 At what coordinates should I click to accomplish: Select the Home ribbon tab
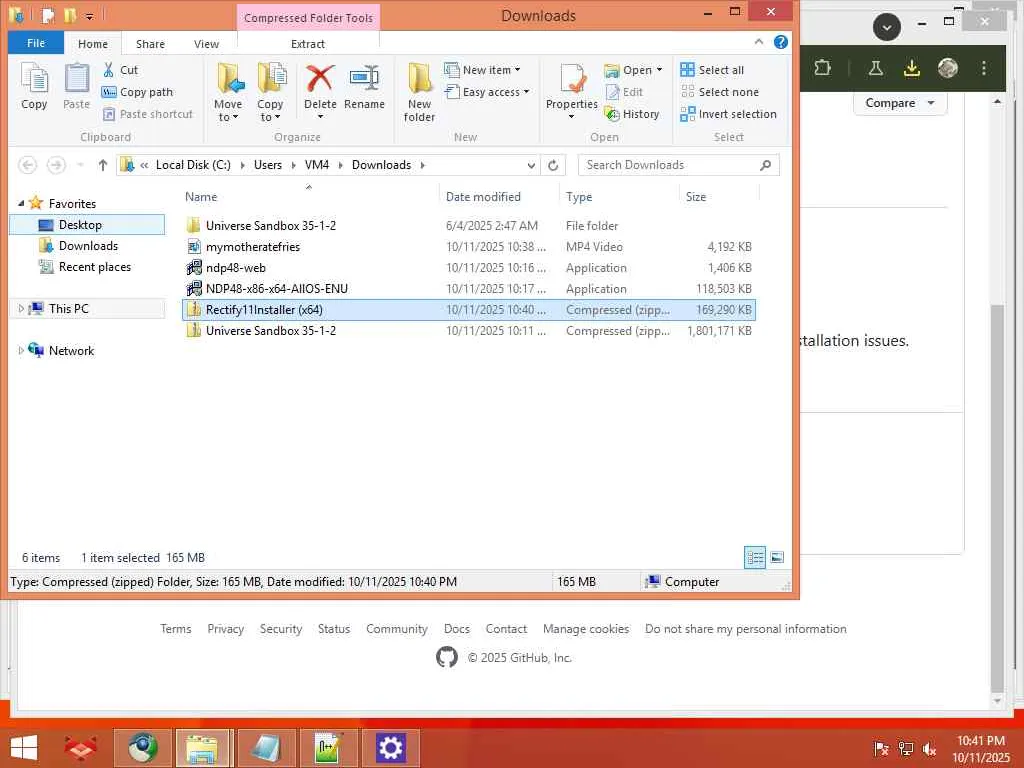click(x=93, y=44)
